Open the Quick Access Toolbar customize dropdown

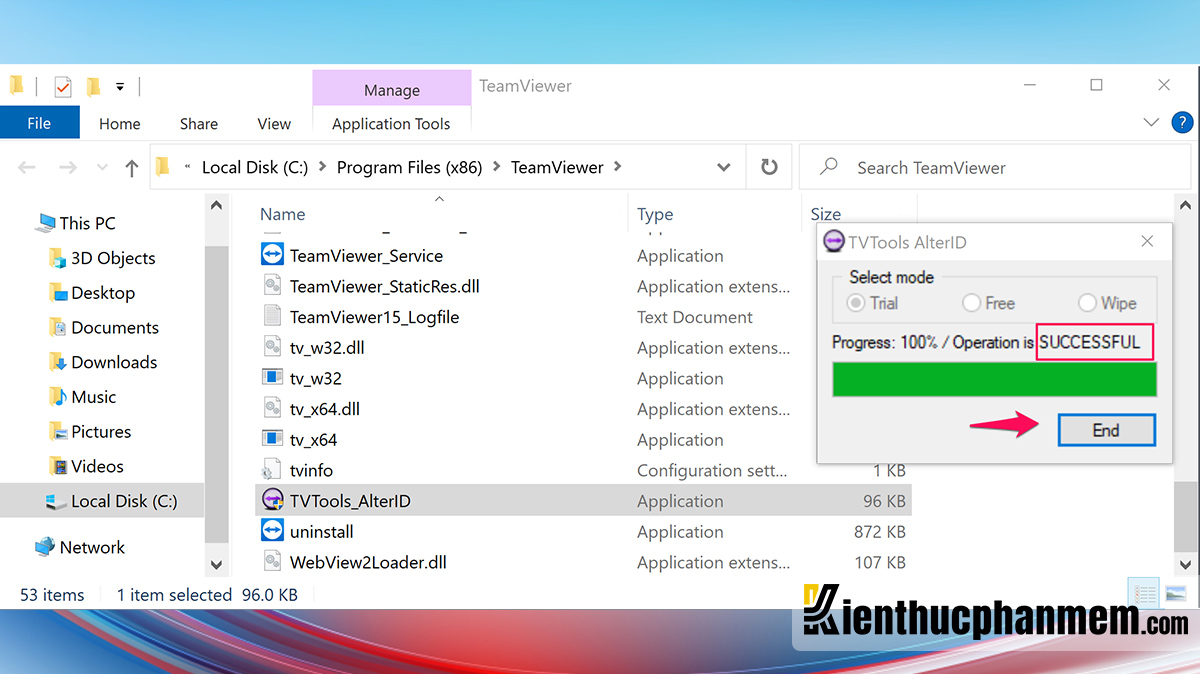[x=120, y=87]
